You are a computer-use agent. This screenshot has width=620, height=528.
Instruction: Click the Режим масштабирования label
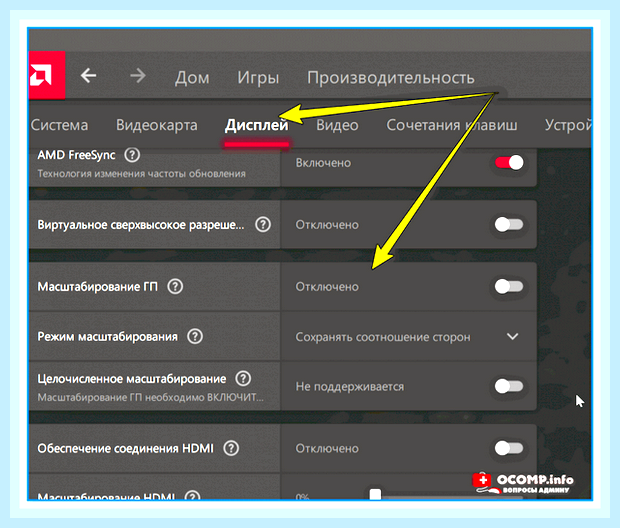point(108,337)
